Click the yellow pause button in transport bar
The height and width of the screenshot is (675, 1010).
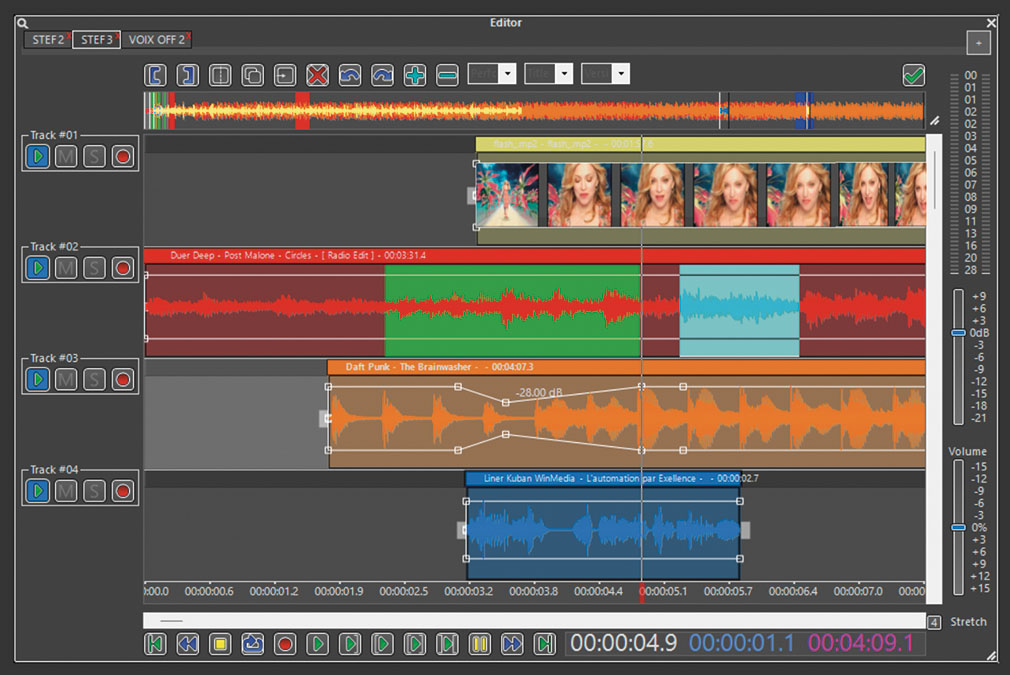480,644
